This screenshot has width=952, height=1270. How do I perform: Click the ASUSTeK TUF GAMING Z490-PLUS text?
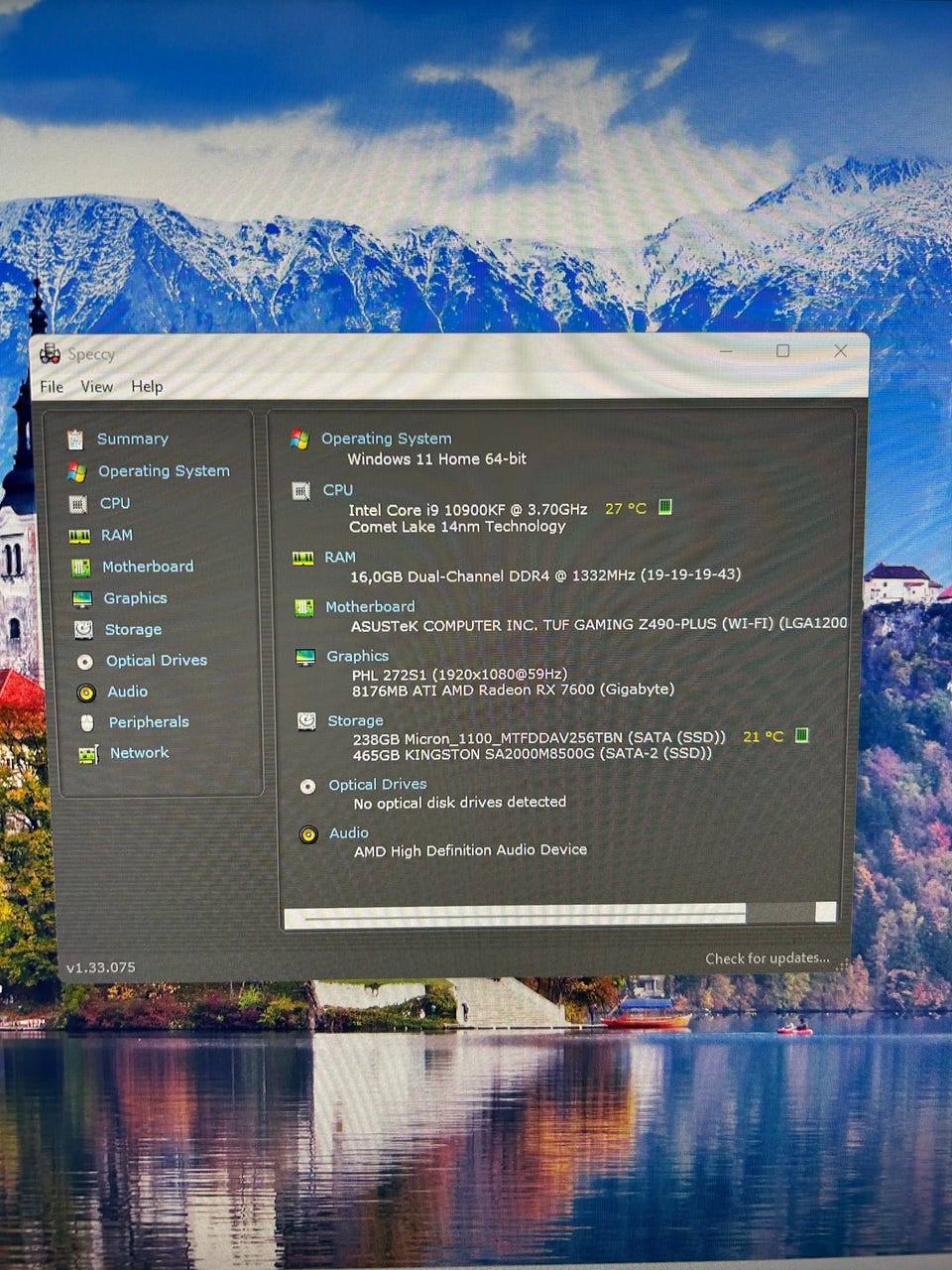(x=599, y=625)
